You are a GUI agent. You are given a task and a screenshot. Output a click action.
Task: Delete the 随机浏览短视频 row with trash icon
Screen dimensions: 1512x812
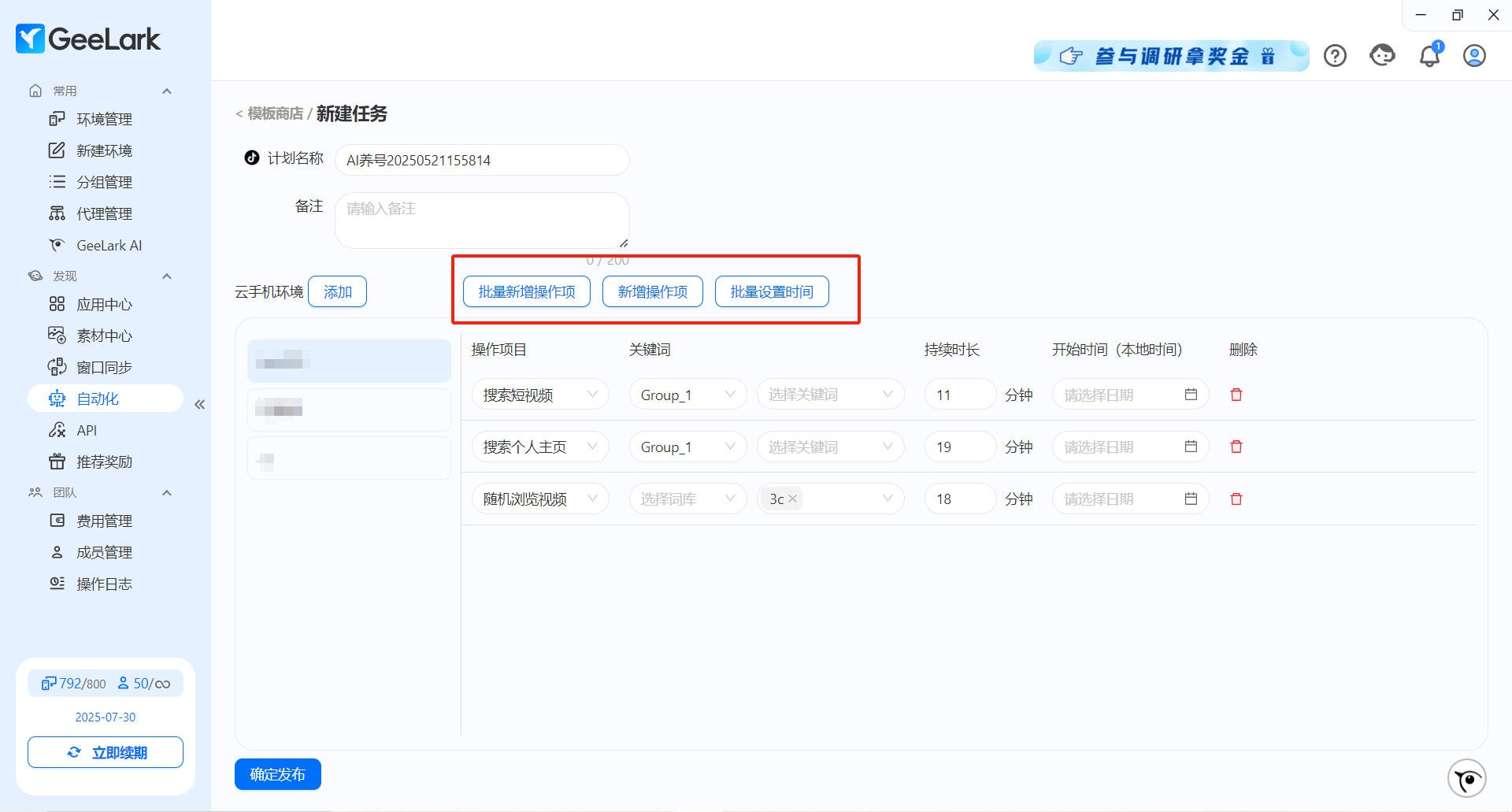point(1236,499)
